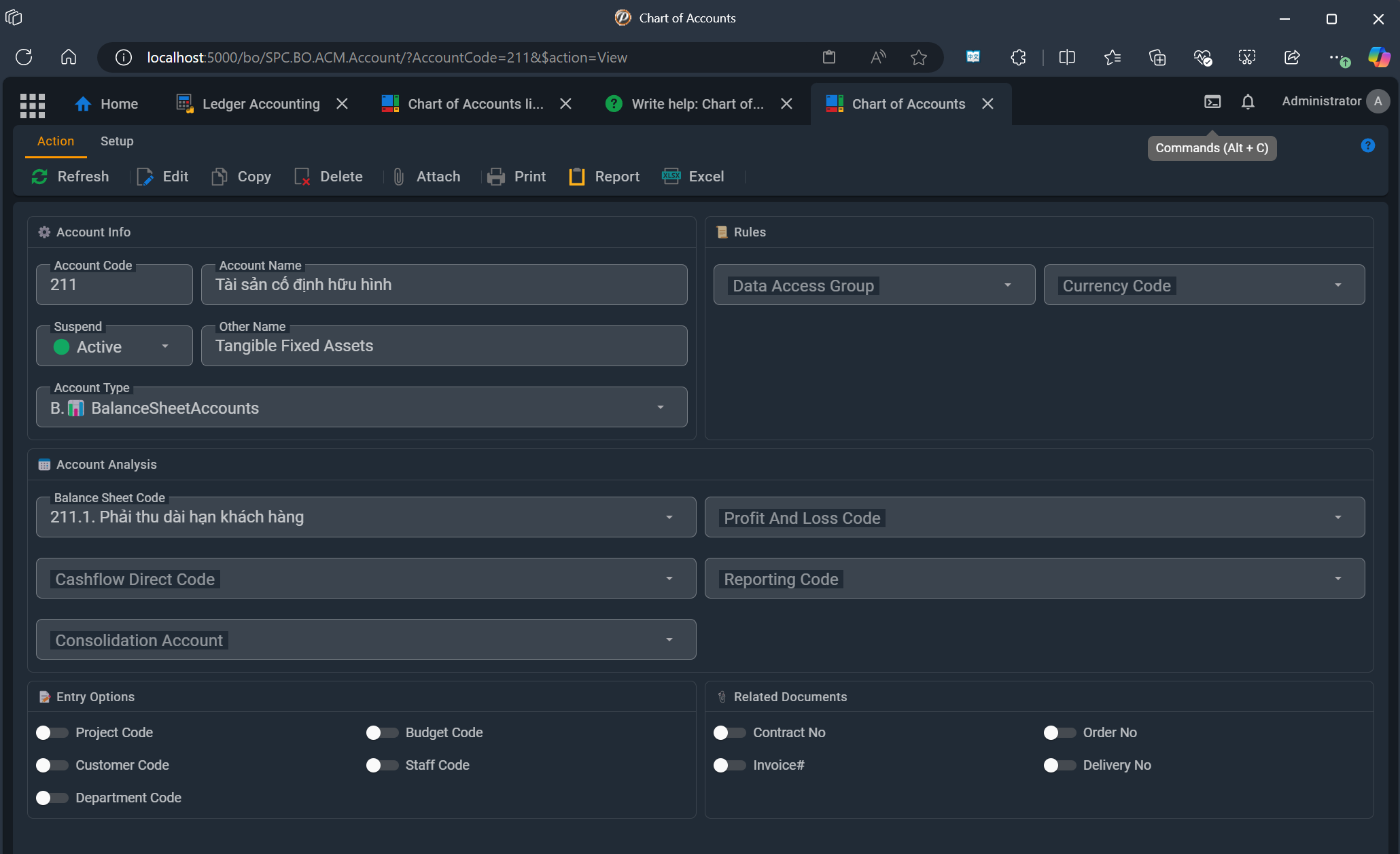This screenshot has width=1400, height=854.
Task: Enable the Customer Code toggle
Action: coord(52,765)
